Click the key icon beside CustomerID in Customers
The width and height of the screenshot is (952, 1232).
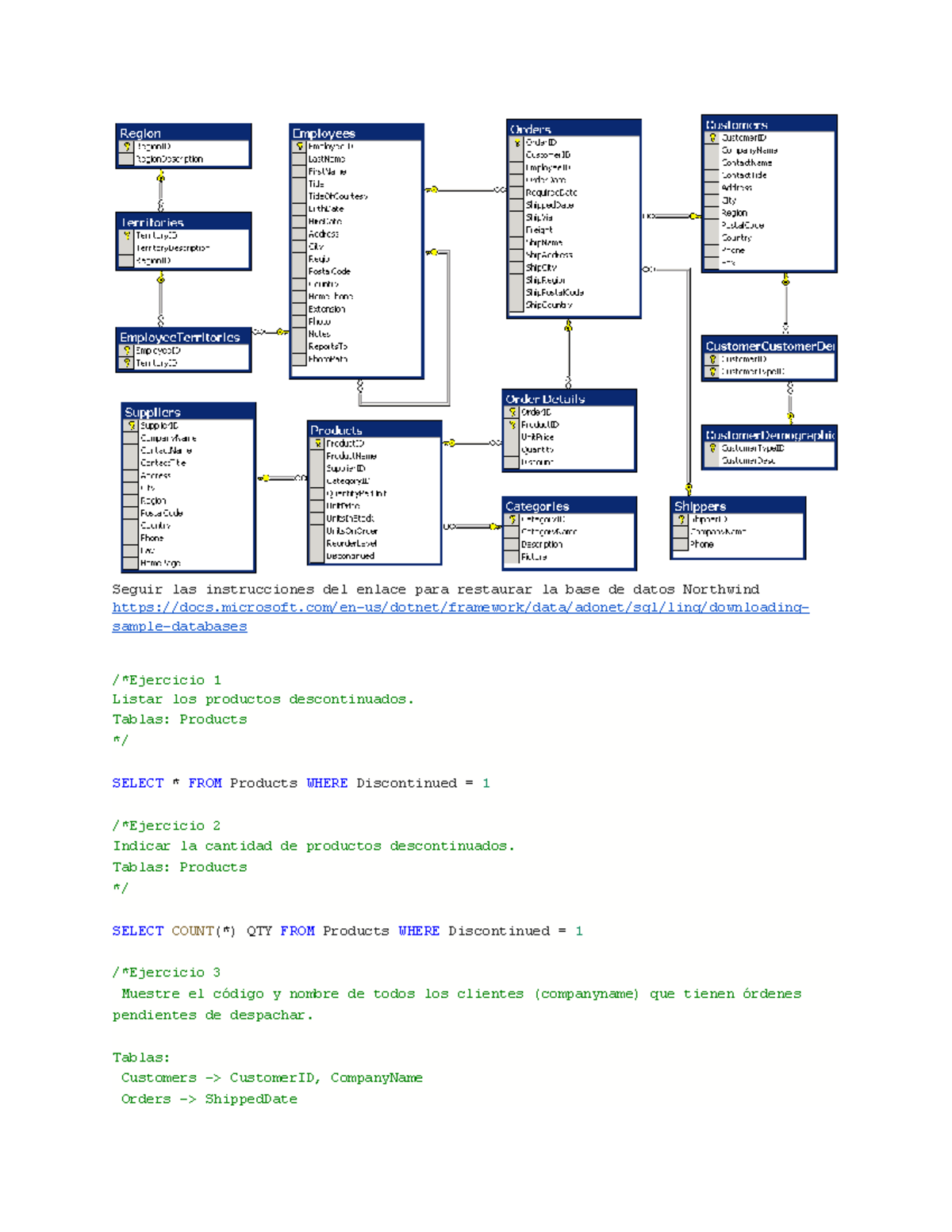[x=712, y=136]
